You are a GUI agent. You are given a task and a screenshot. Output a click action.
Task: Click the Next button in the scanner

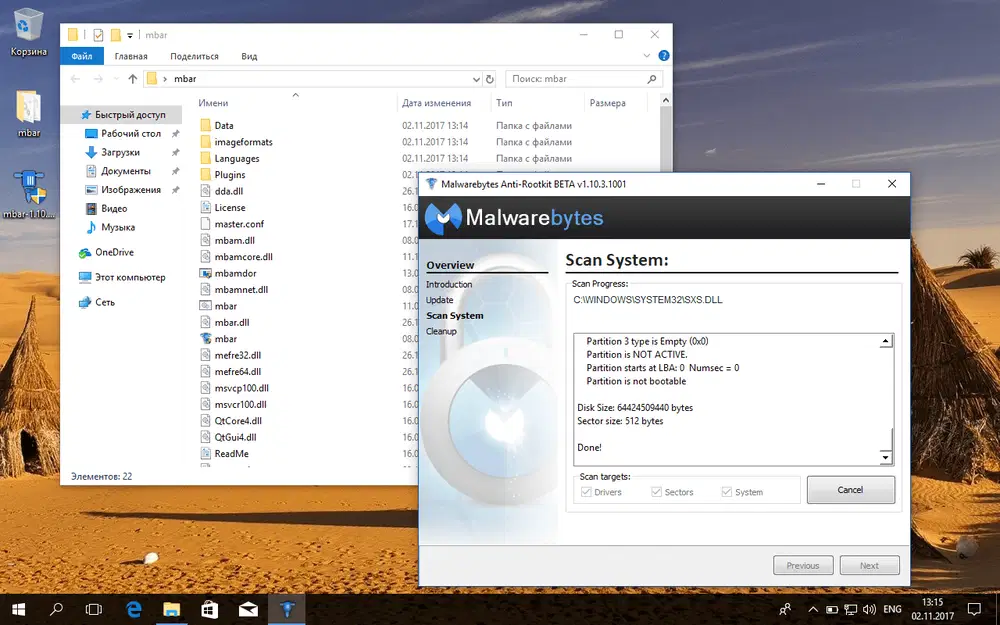coord(869,565)
